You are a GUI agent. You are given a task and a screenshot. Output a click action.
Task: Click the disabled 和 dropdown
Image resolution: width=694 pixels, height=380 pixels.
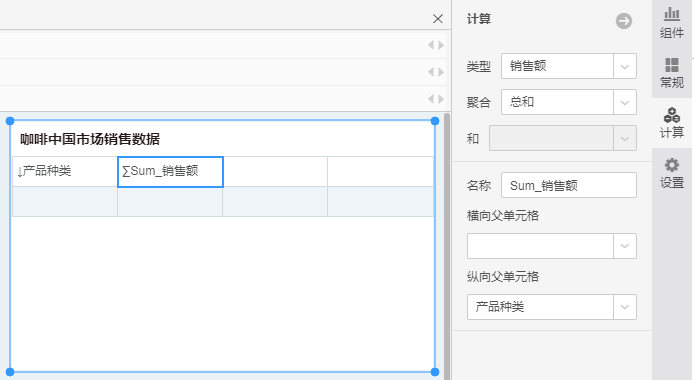coord(563,138)
